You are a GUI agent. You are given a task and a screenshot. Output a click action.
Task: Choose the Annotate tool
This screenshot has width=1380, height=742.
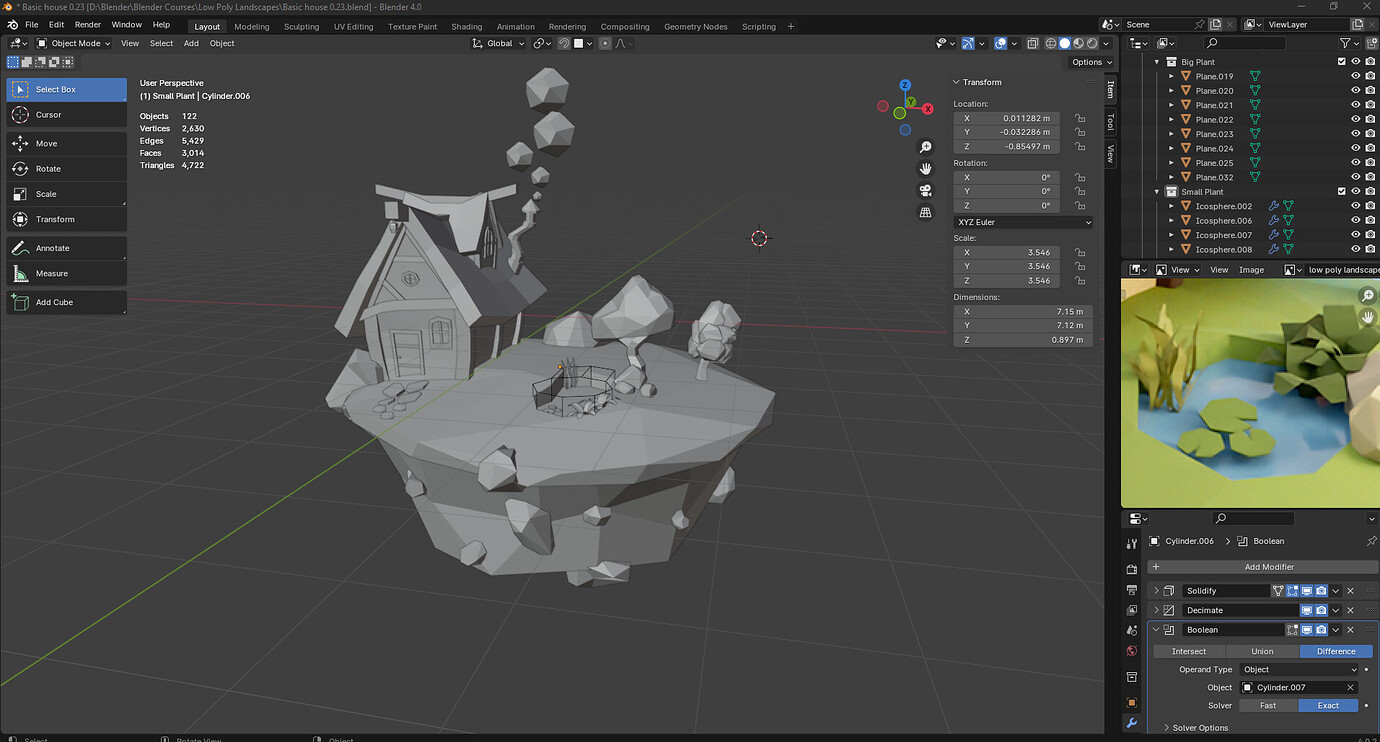point(67,248)
